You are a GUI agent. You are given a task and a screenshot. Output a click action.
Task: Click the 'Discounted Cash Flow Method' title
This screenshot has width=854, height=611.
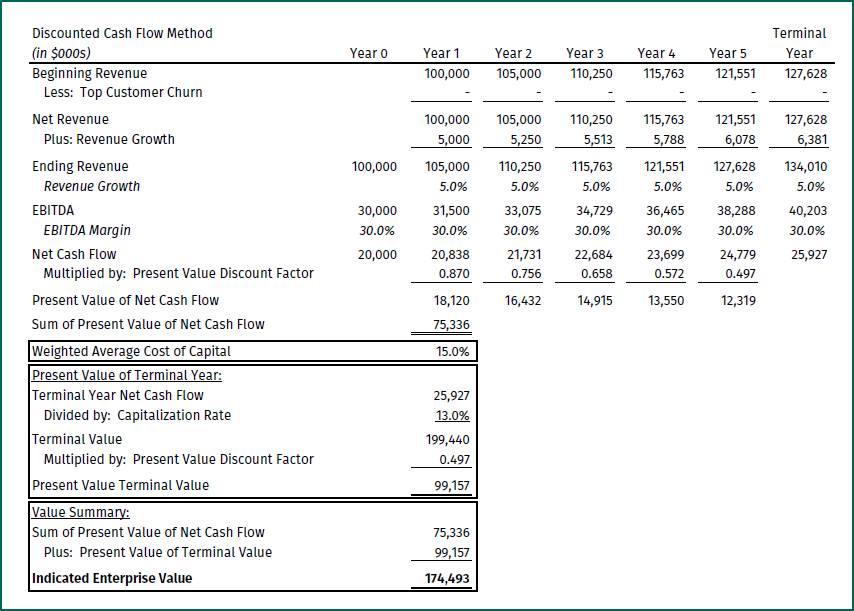(122, 34)
